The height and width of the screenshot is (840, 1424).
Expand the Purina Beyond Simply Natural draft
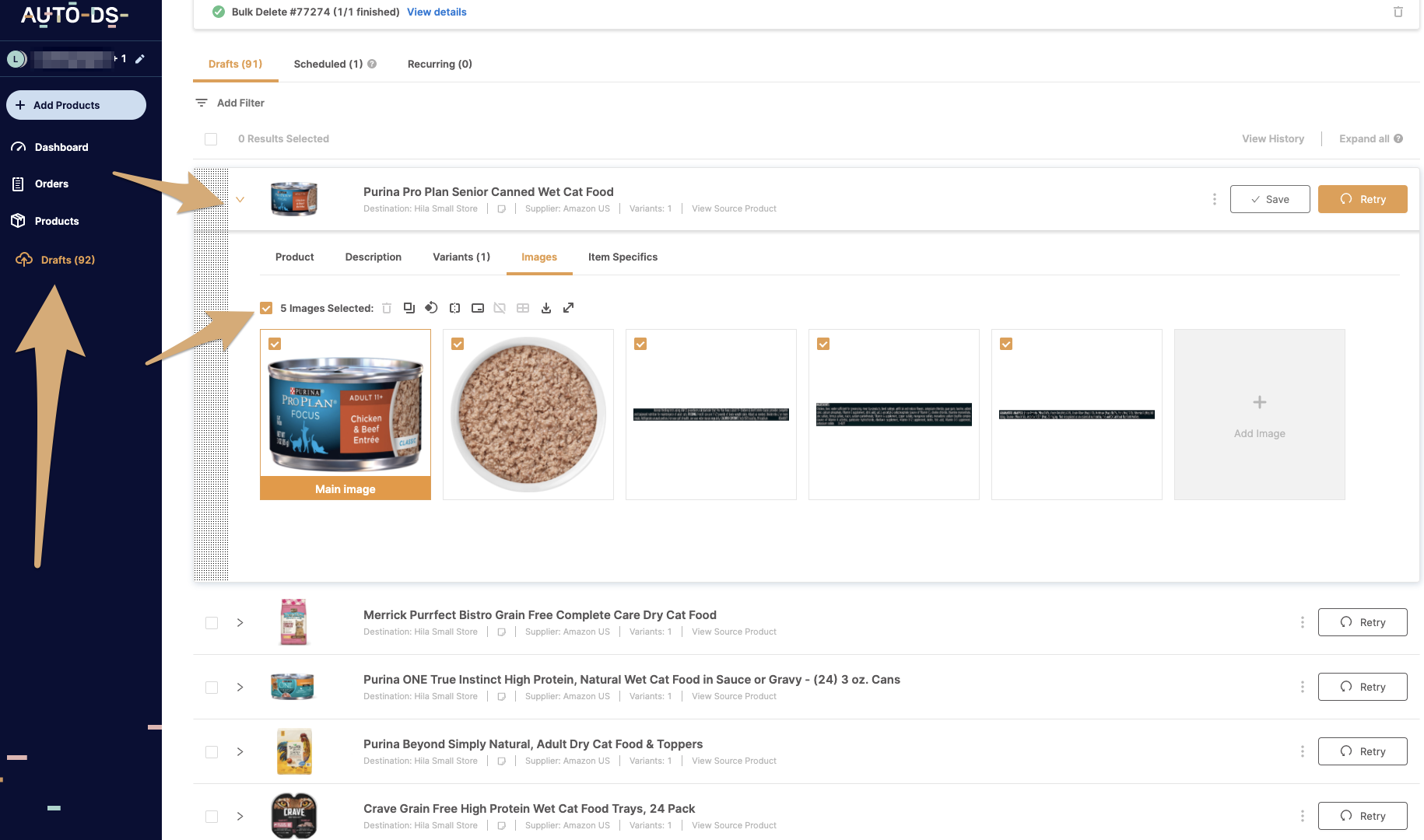click(x=240, y=752)
